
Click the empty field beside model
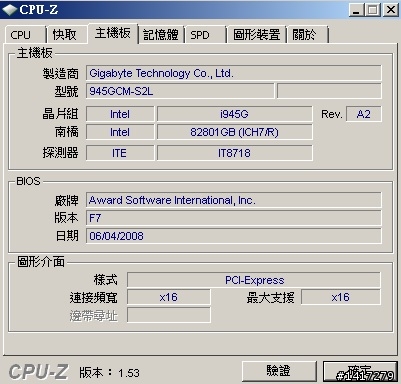point(329,91)
